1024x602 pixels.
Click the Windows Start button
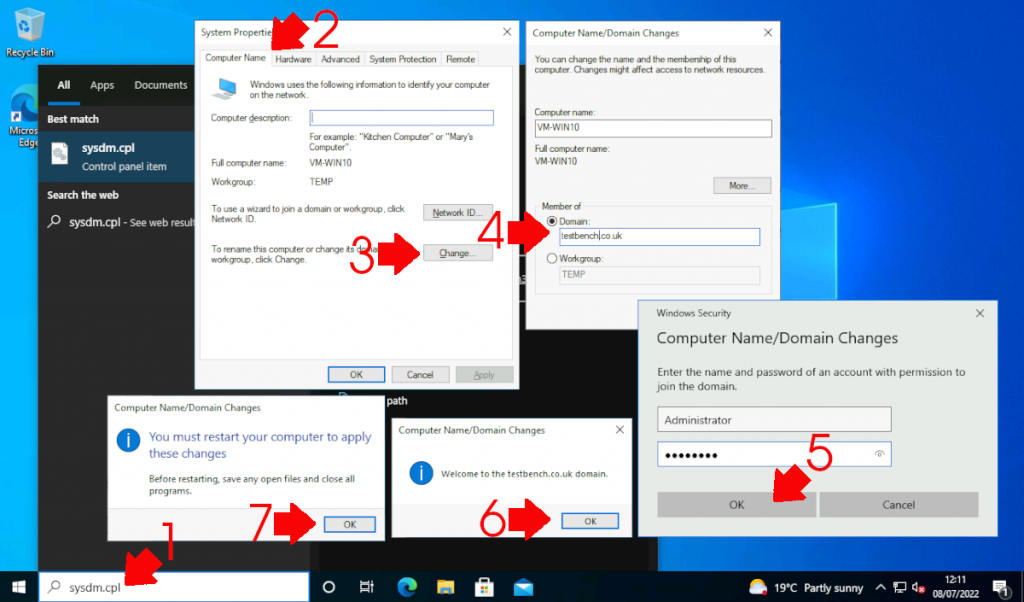click(x=18, y=587)
